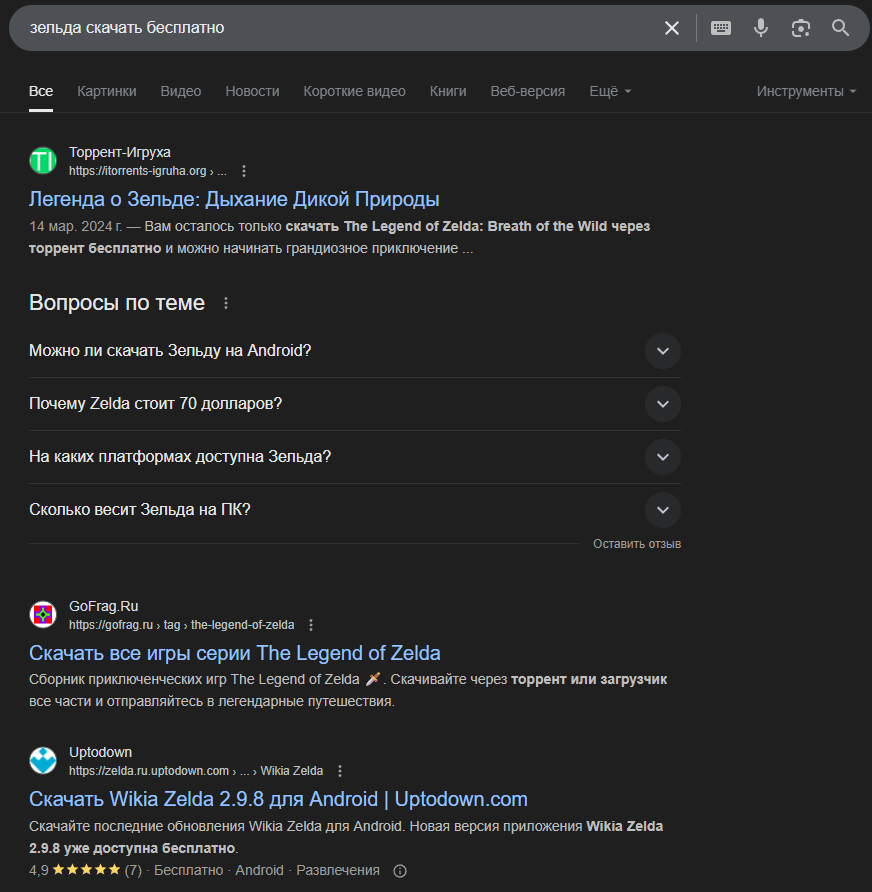Image resolution: width=872 pixels, height=892 pixels.
Task: Click the 'торрент или загрузчик' bold snippet text
Action: 589,679
